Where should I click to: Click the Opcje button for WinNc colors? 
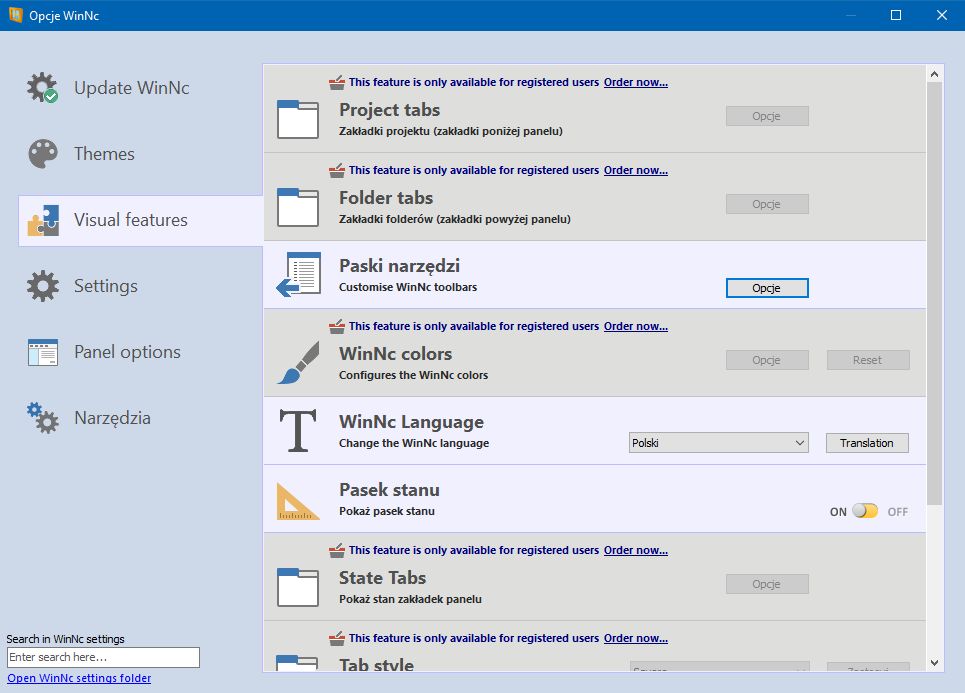(767, 360)
